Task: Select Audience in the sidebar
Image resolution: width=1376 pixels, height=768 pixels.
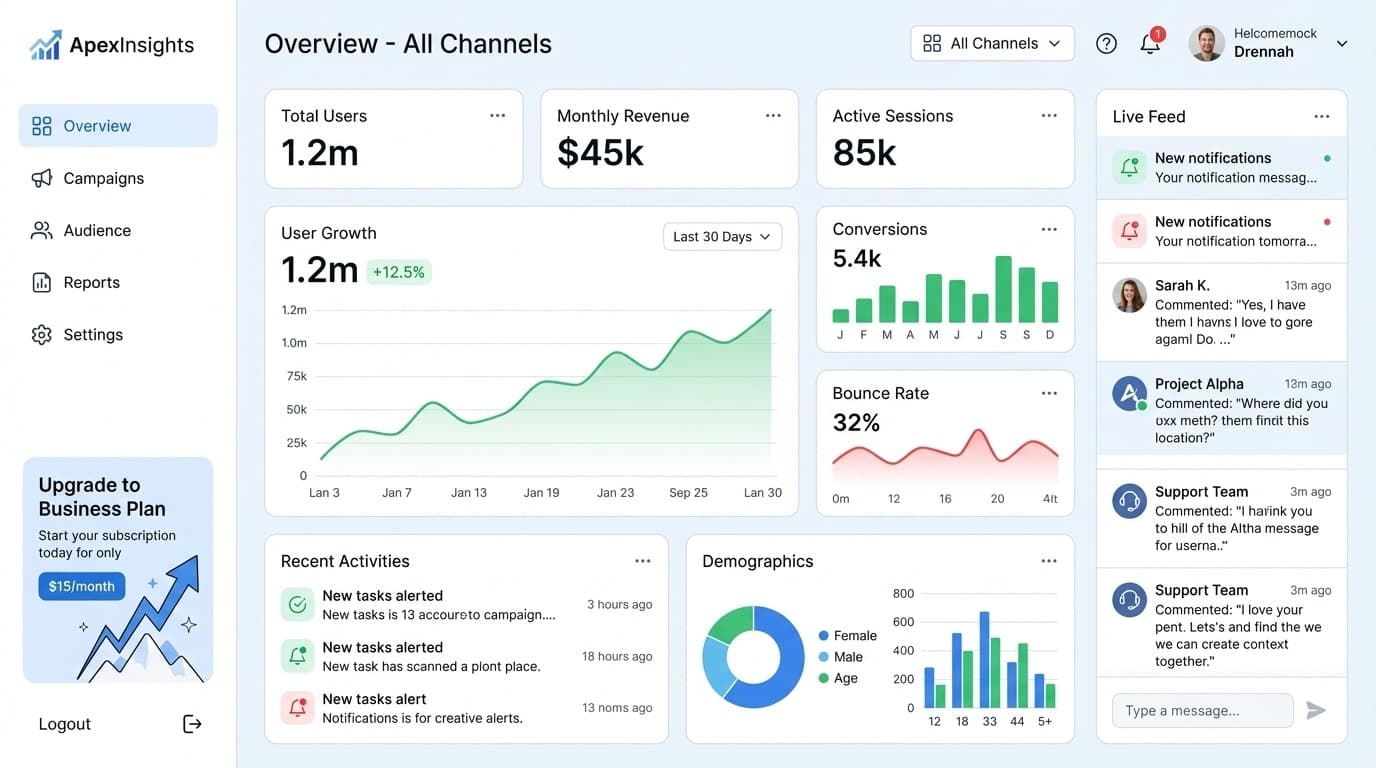Action: (97, 230)
